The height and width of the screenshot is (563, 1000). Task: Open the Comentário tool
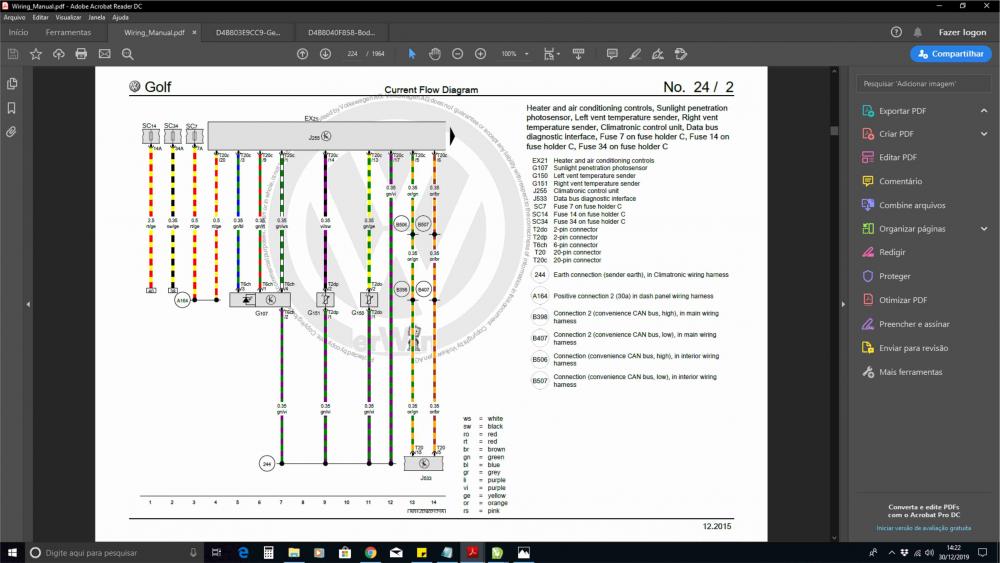click(900, 181)
